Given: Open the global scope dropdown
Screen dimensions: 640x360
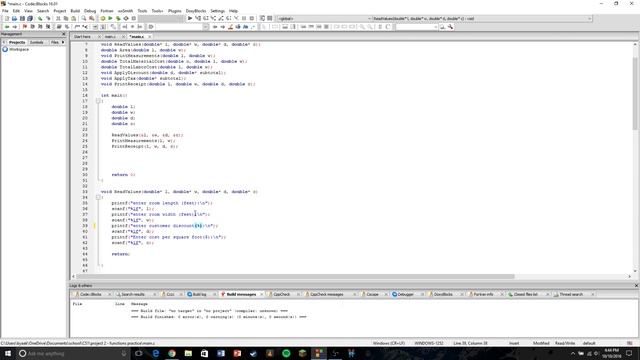Looking at the screenshot, I should point(369,19).
